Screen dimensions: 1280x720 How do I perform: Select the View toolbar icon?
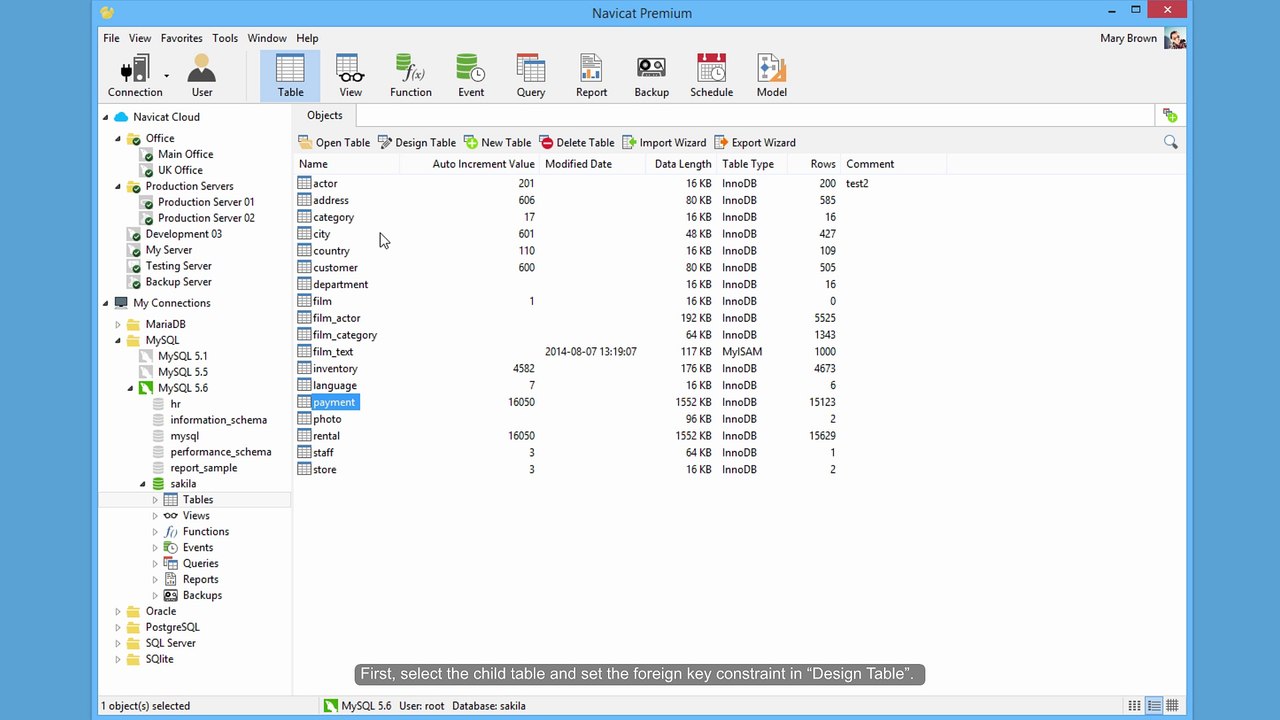pyautogui.click(x=350, y=76)
